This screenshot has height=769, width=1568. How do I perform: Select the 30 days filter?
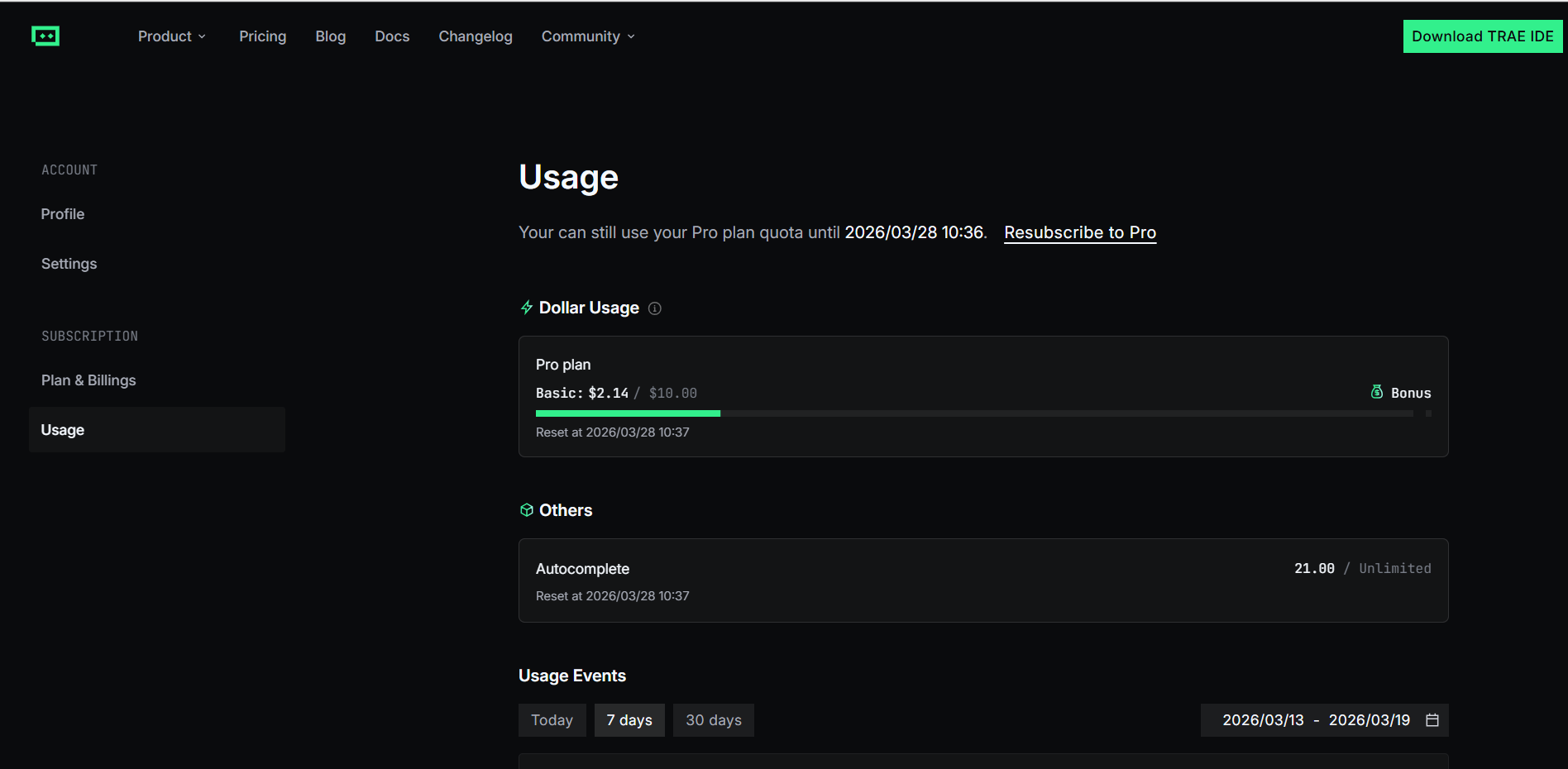[x=713, y=720]
